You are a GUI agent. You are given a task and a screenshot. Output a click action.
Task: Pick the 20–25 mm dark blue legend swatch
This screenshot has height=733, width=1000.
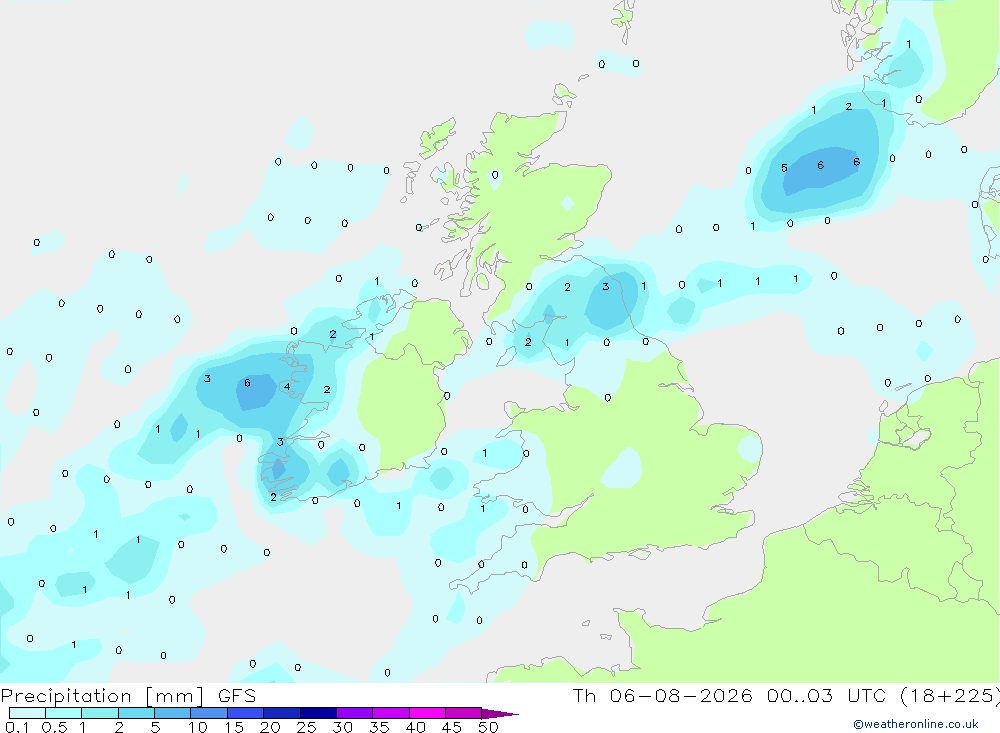282,713
